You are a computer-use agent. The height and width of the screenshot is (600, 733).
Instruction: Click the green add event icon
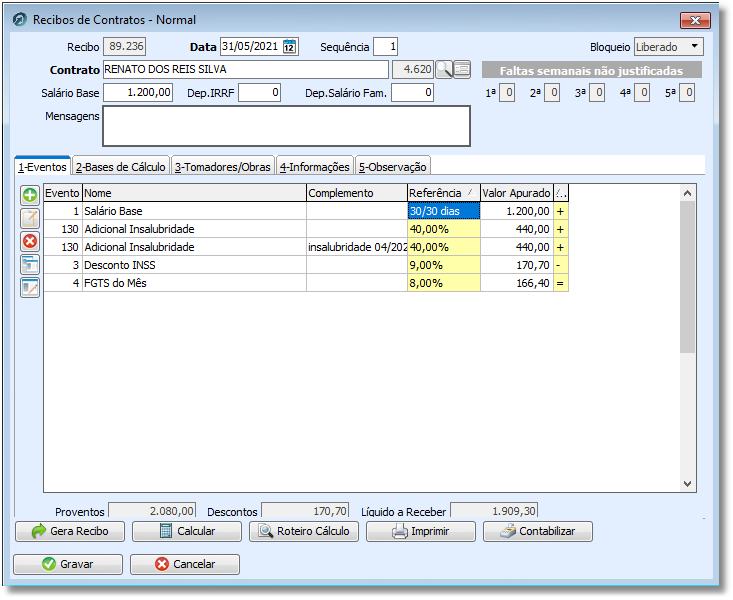(x=30, y=195)
